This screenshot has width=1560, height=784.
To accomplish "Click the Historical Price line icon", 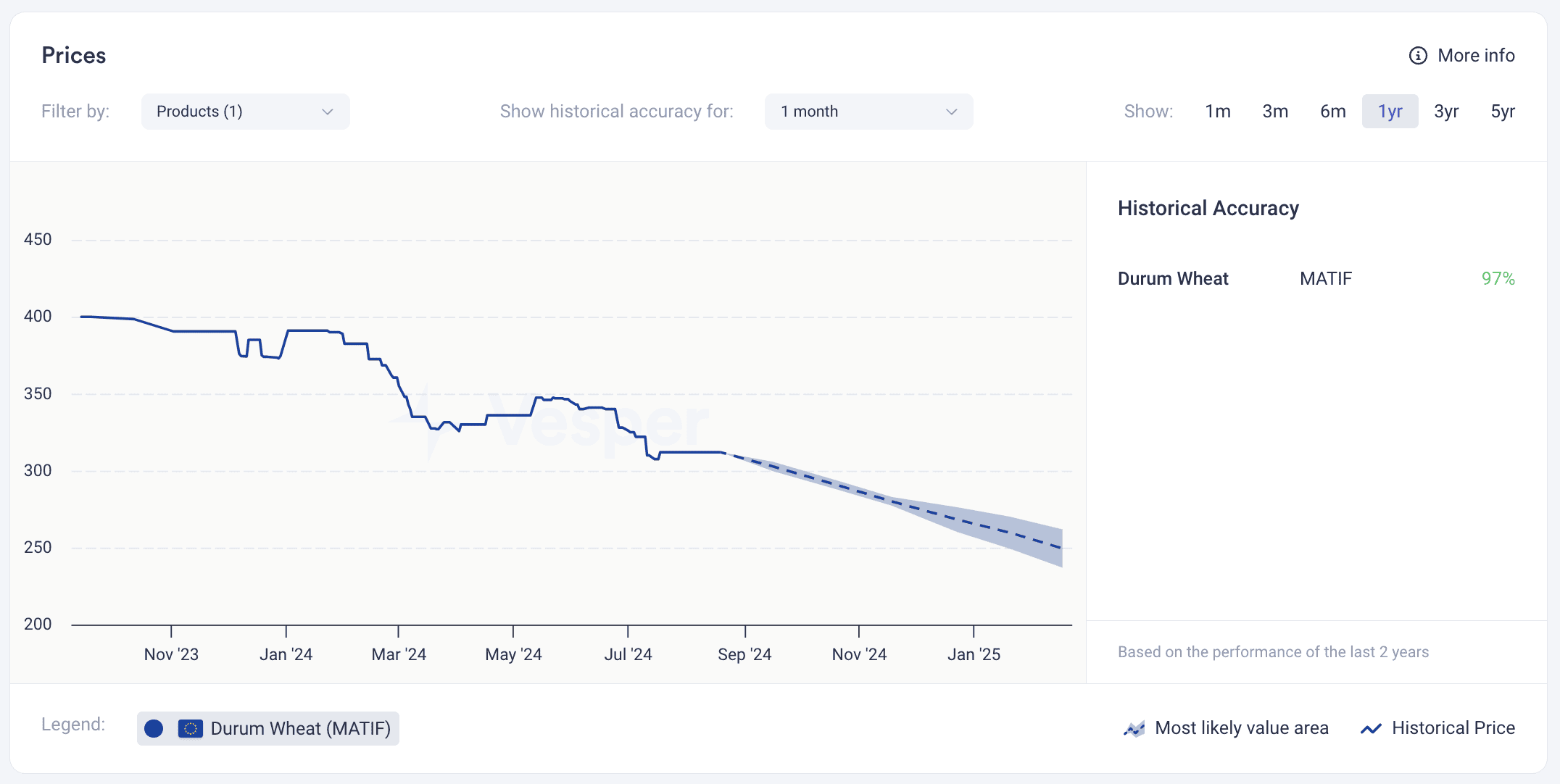I will coord(1371,729).
